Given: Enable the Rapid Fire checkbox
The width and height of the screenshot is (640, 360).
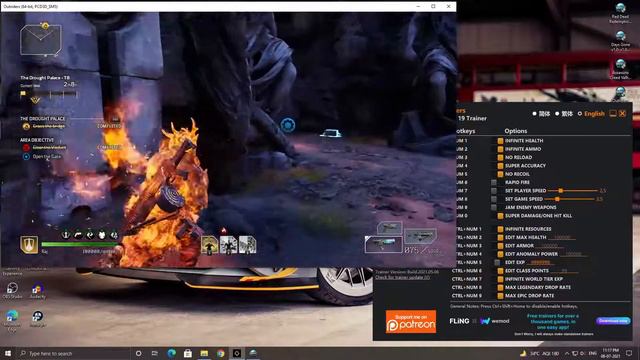Looking at the screenshot, I should tap(494, 182).
